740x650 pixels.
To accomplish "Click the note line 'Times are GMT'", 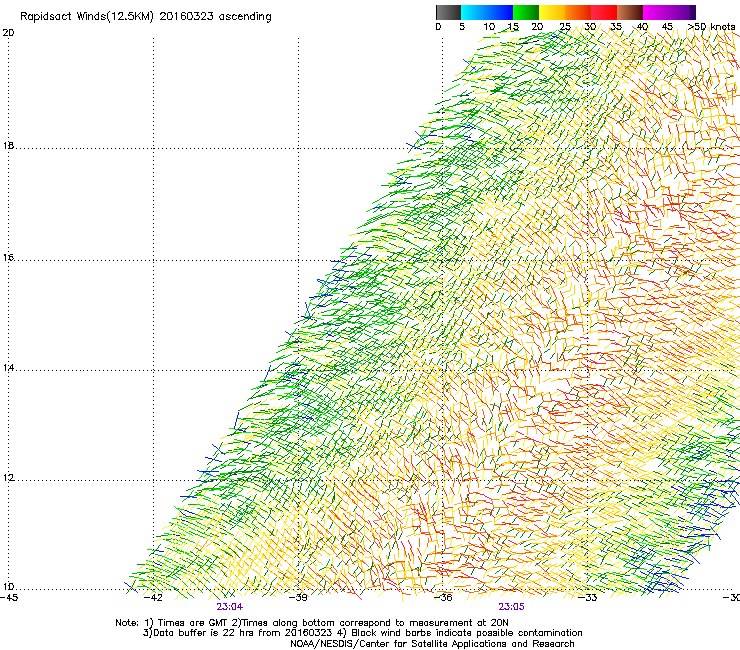I will (193, 623).
